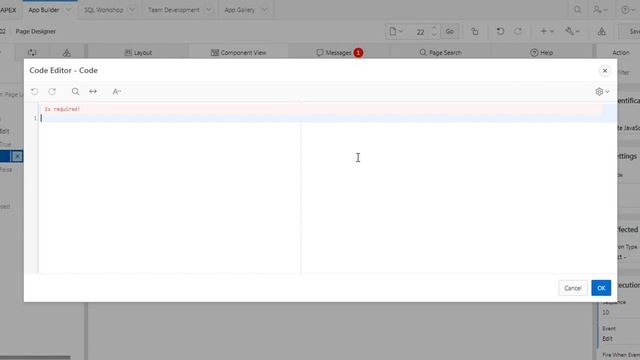Open the App Builder tab

[44, 10]
